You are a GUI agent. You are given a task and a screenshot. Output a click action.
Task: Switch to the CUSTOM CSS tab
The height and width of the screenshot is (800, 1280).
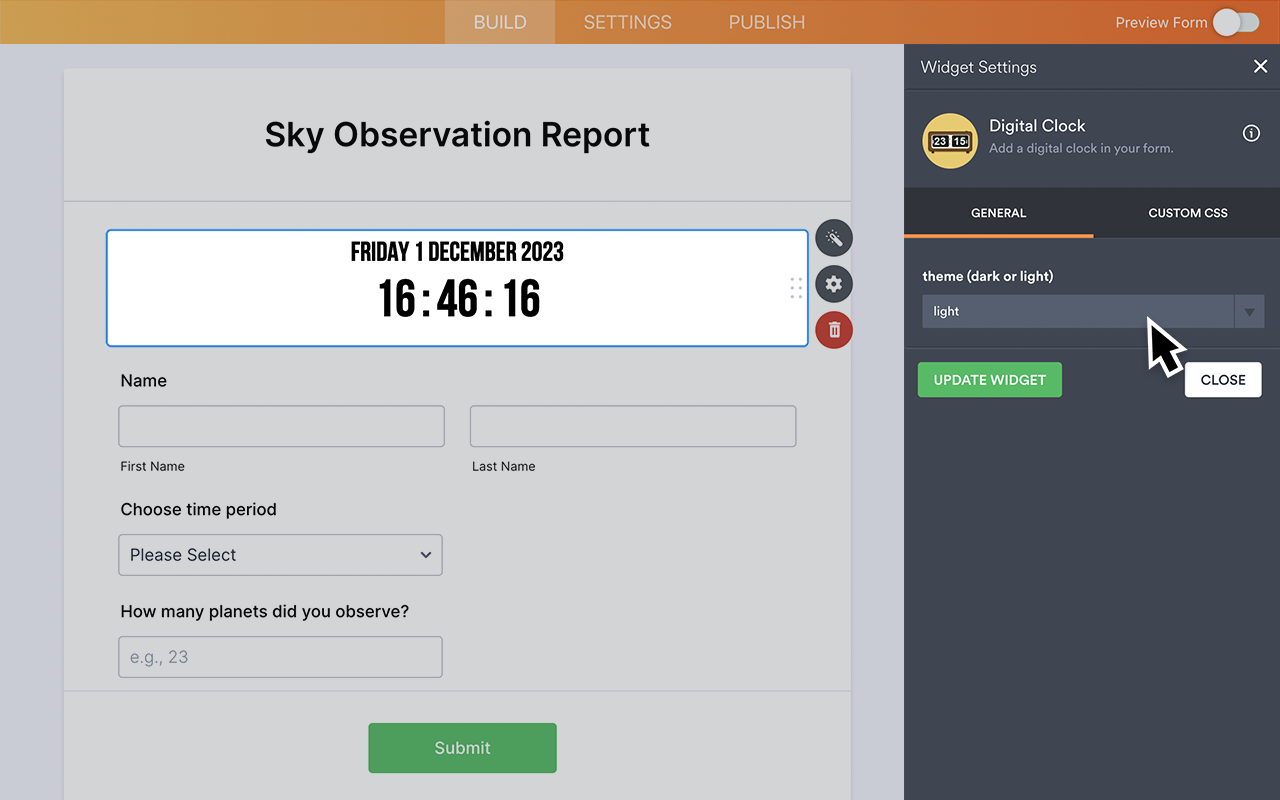point(1187,213)
